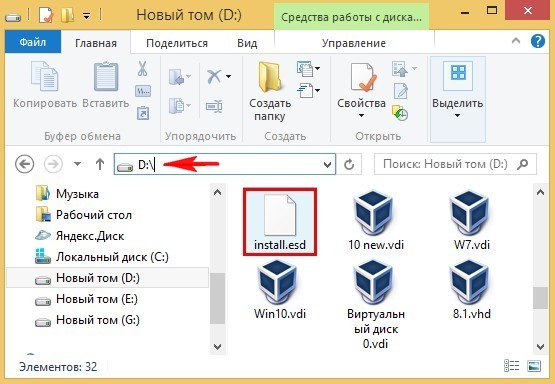Image resolution: width=555 pixels, height=384 pixels.
Task: Click the New item icon in Создать group
Action: (x=305, y=69)
